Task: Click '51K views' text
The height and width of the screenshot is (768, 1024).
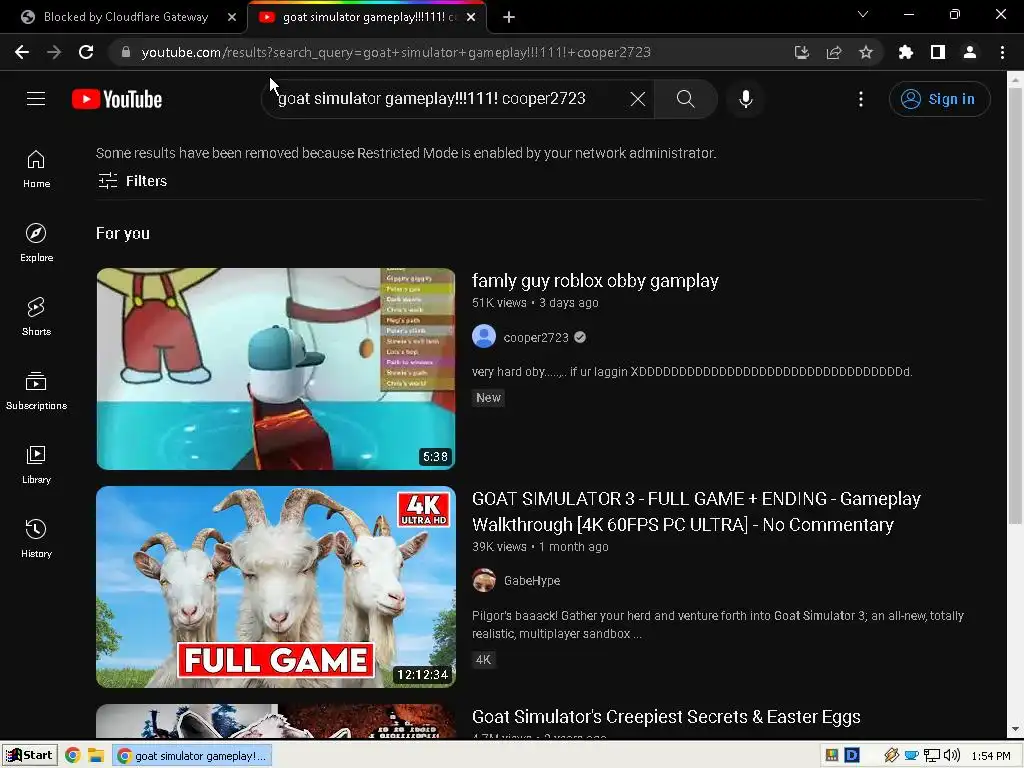Action: pos(499,302)
